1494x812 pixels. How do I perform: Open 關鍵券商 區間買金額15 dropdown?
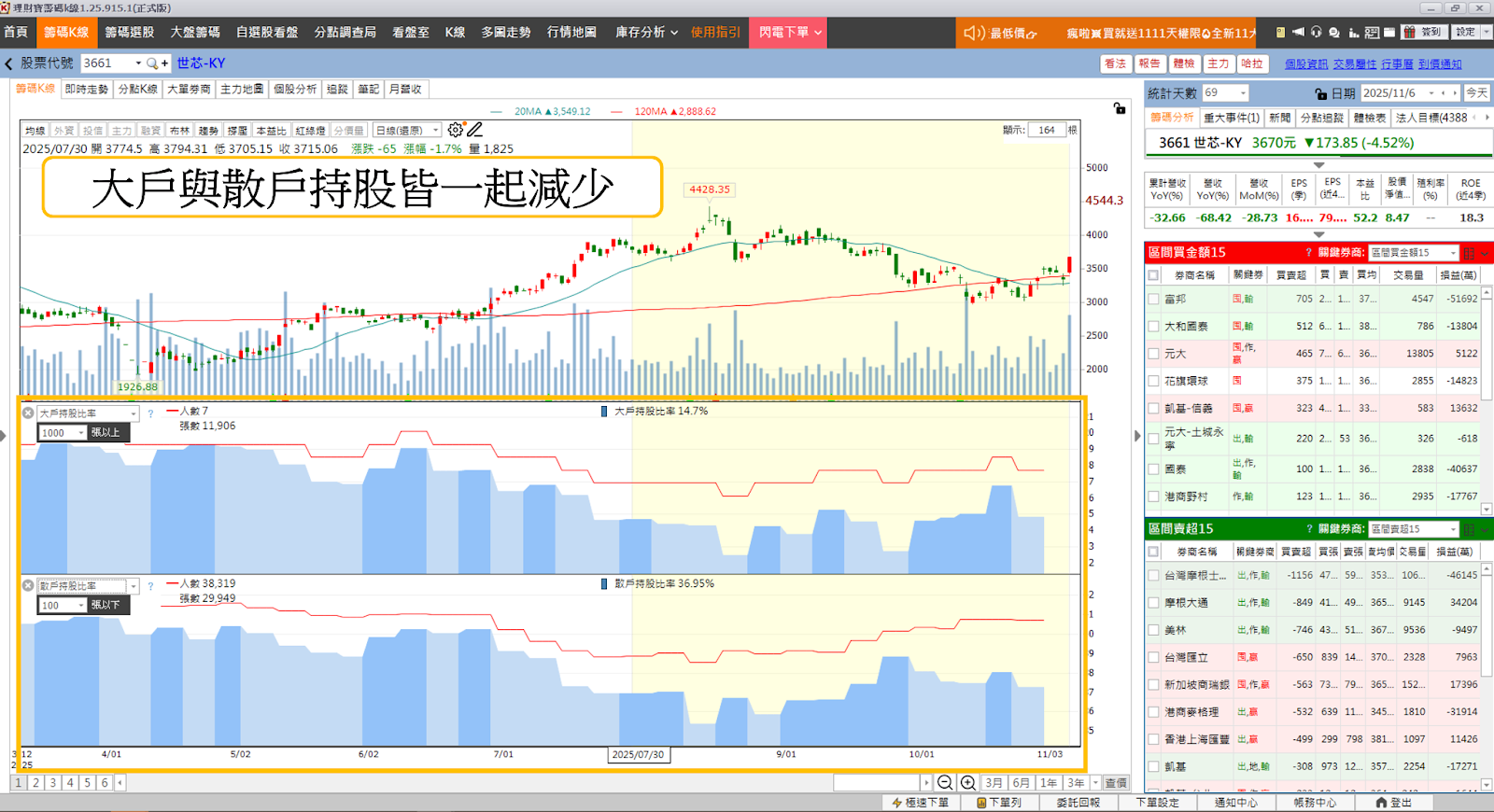tap(1414, 253)
